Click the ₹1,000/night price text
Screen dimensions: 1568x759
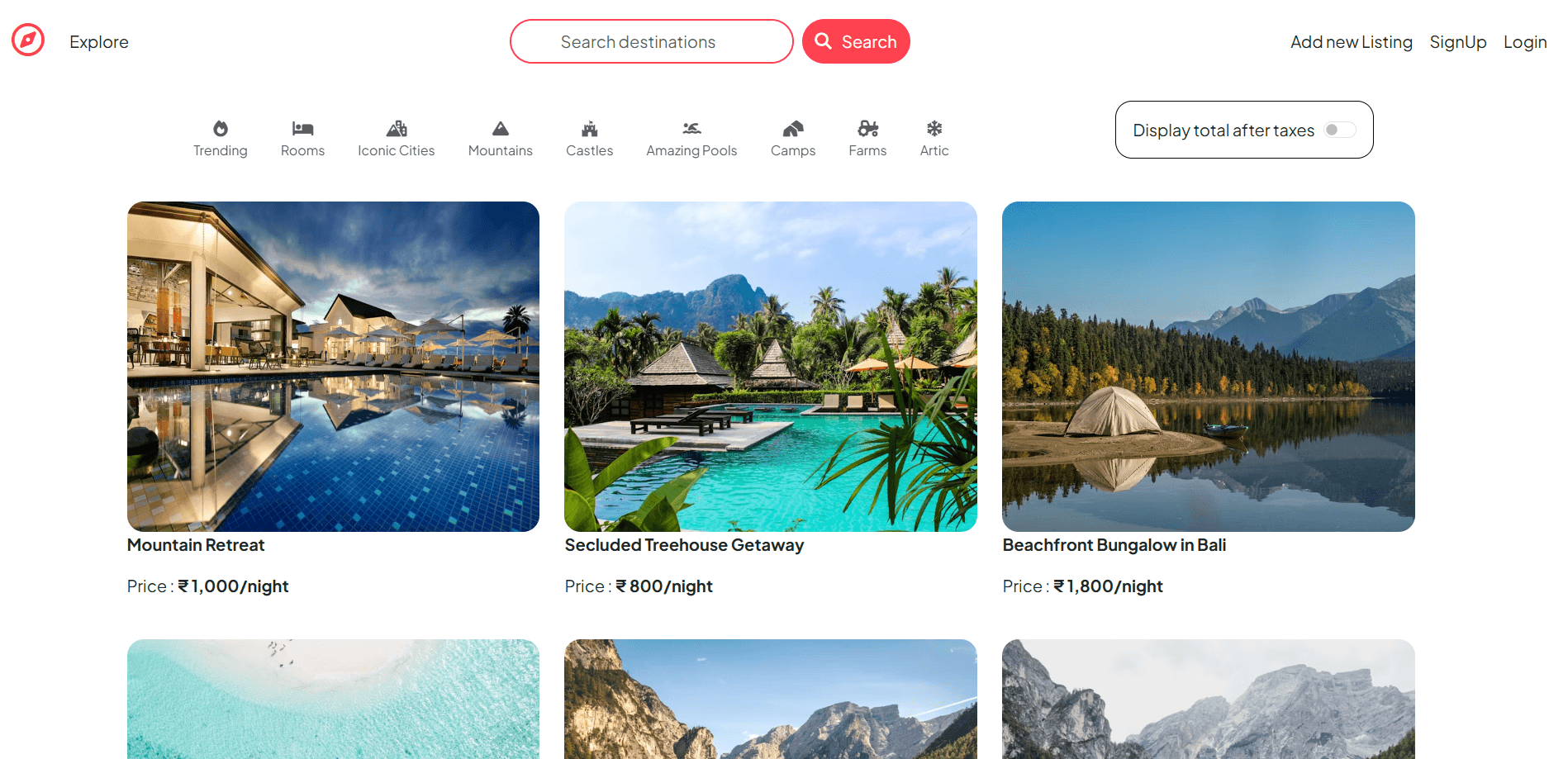(x=233, y=586)
